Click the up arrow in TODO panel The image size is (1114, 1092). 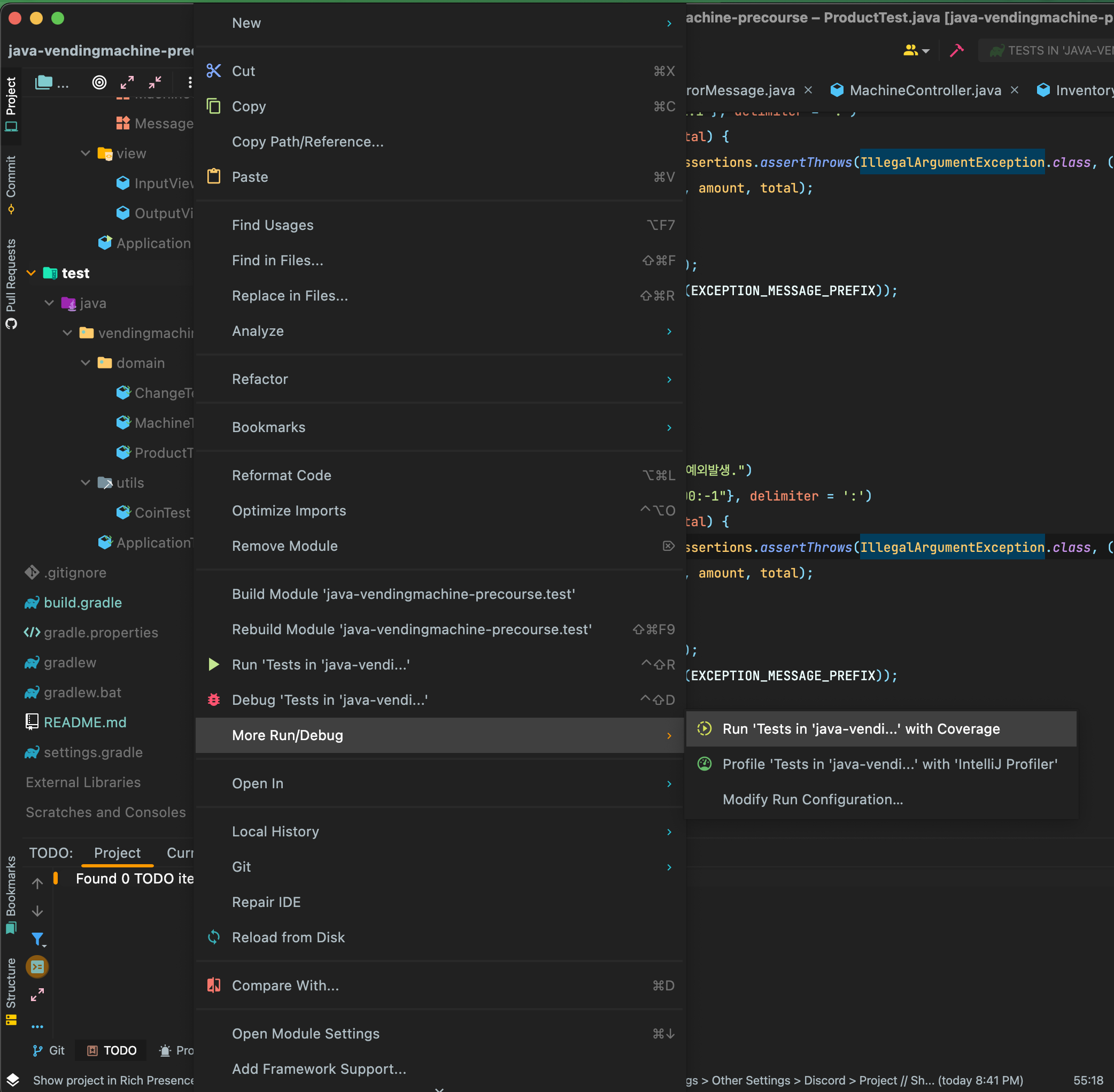point(37,883)
